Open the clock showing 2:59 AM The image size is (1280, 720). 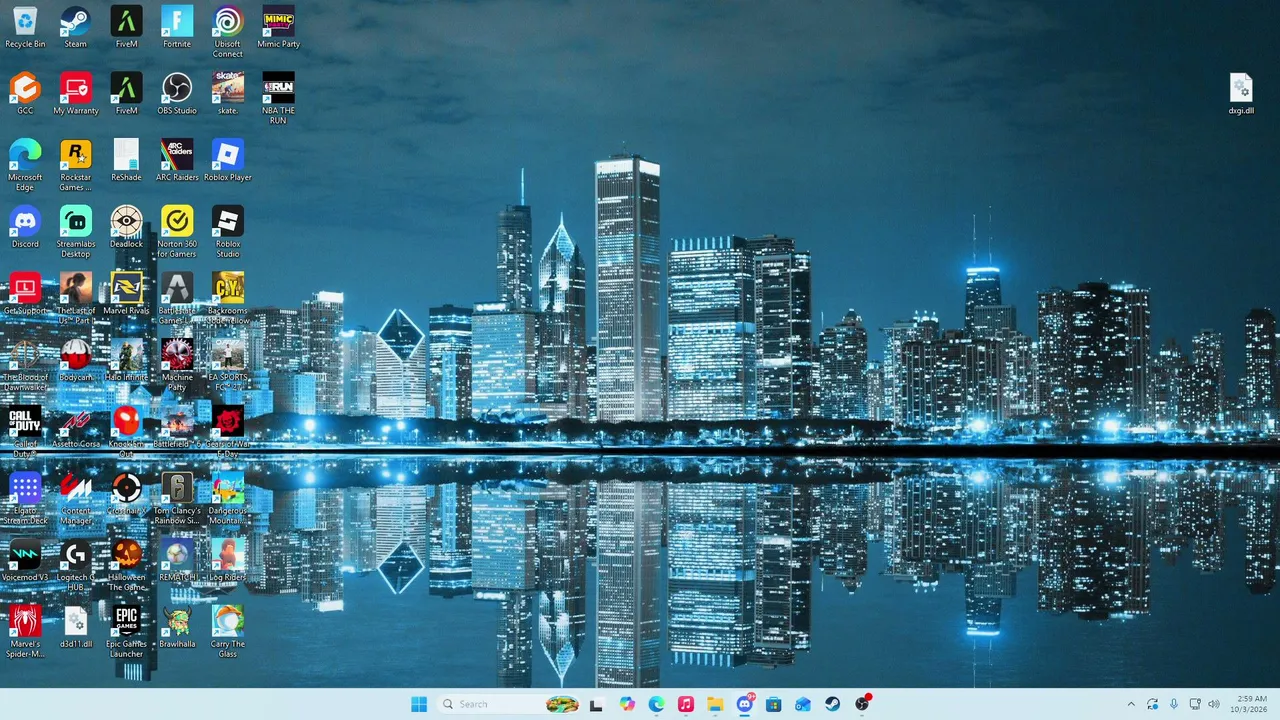tap(1251, 704)
